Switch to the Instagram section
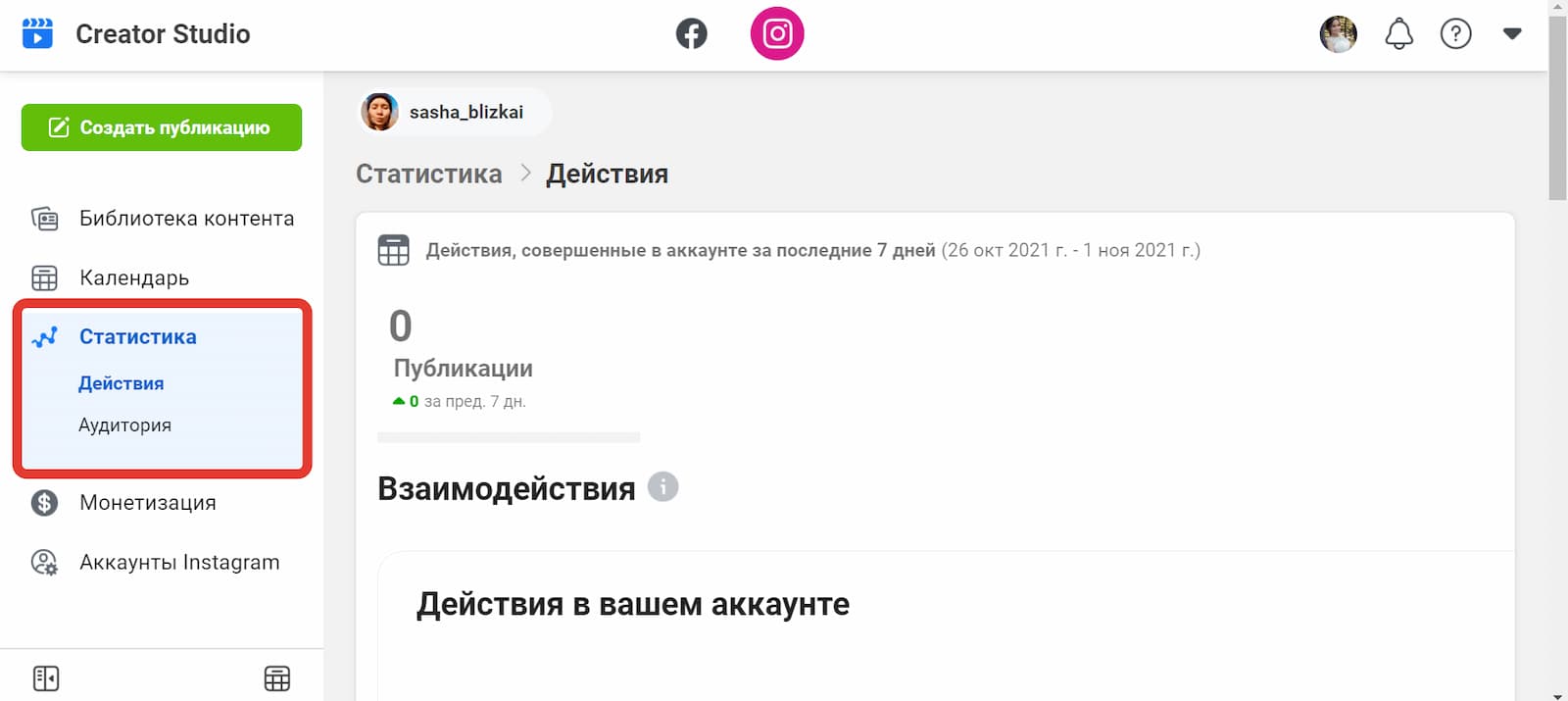This screenshot has height=701, width=1568. [777, 32]
